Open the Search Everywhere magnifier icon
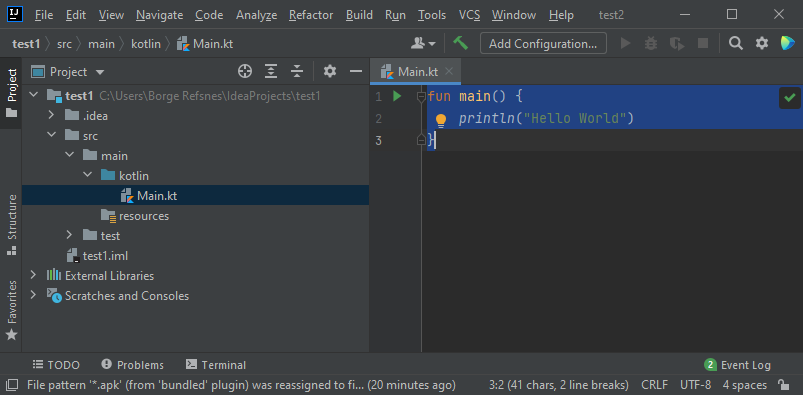Image resolution: width=803 pixels, height=395 pixels. pyautogui.click(x=736, y=44)
